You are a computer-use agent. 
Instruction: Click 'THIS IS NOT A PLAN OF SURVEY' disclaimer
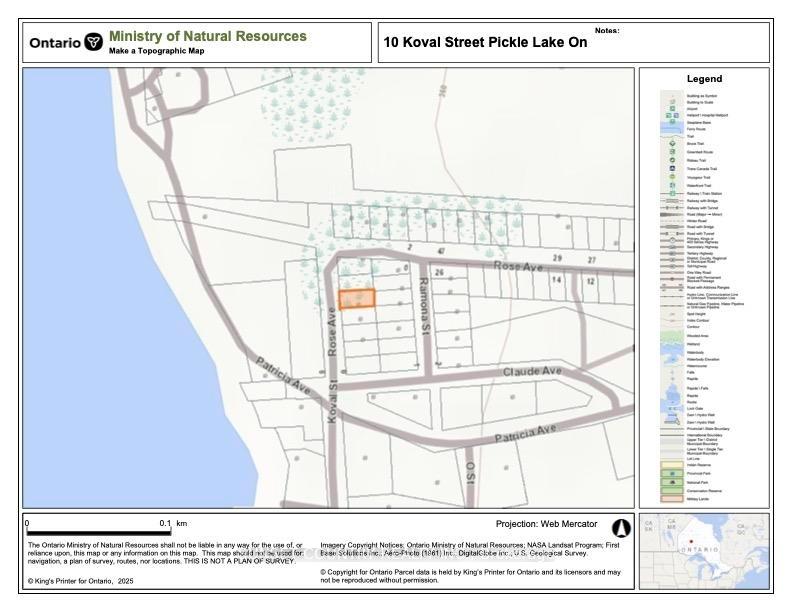click(239, 561)
